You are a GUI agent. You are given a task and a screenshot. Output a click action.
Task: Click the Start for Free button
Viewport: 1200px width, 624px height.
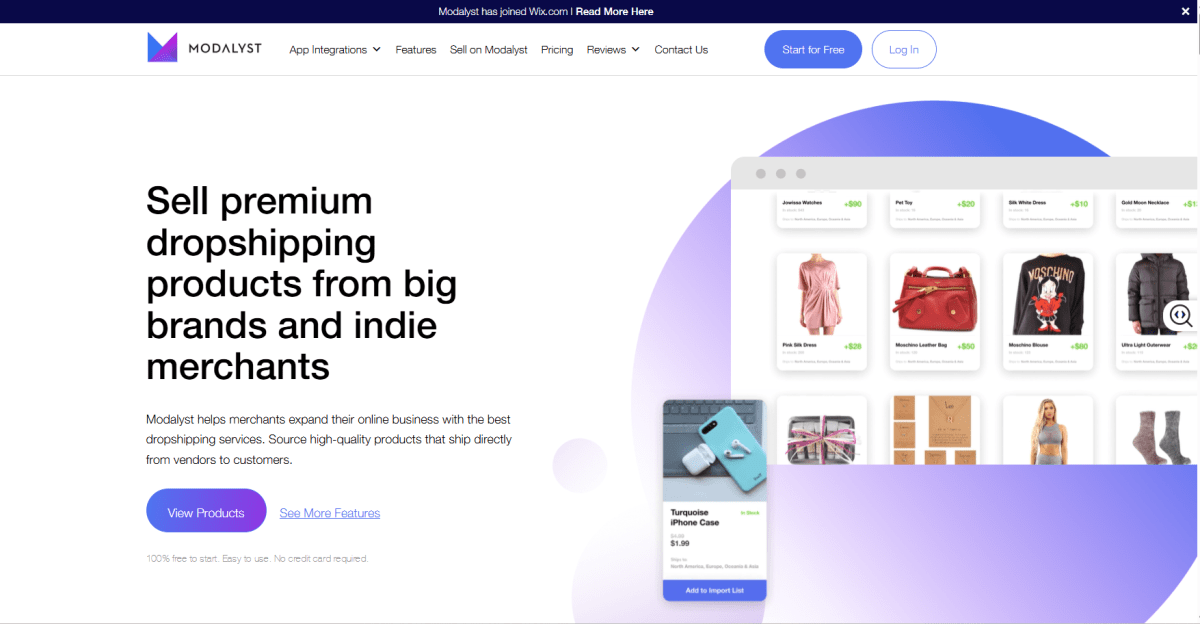(x=813, y=50)
